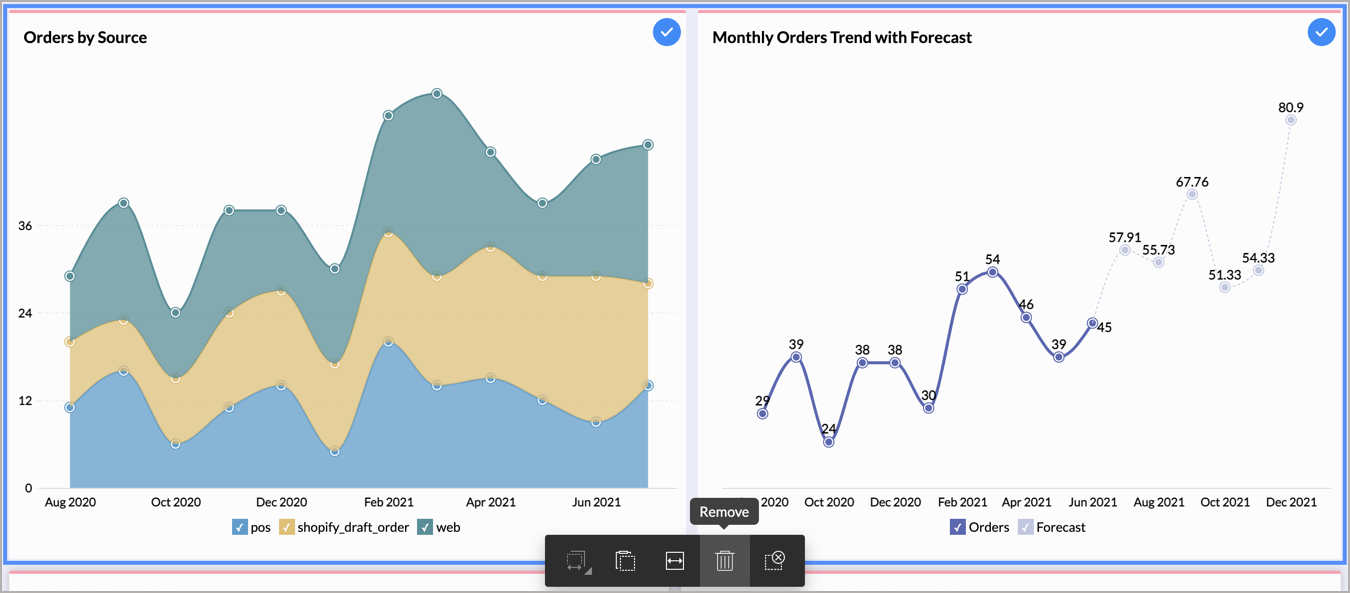Deselect the Monthly Orders Trend chart checkmark
1350x593 pixels.
1321,32
